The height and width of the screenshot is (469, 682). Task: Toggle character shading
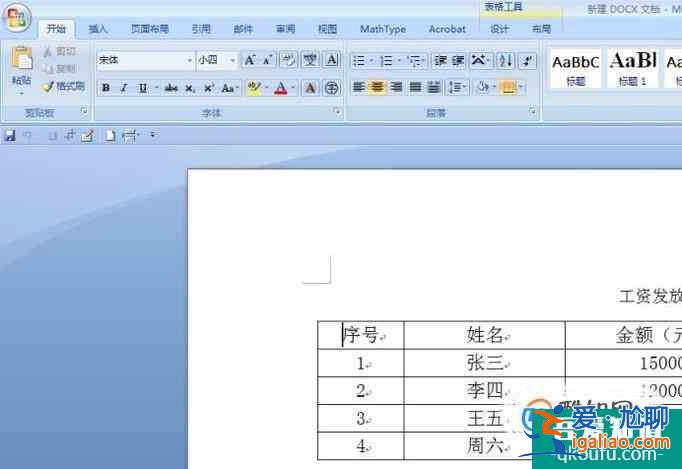point(310,88)
